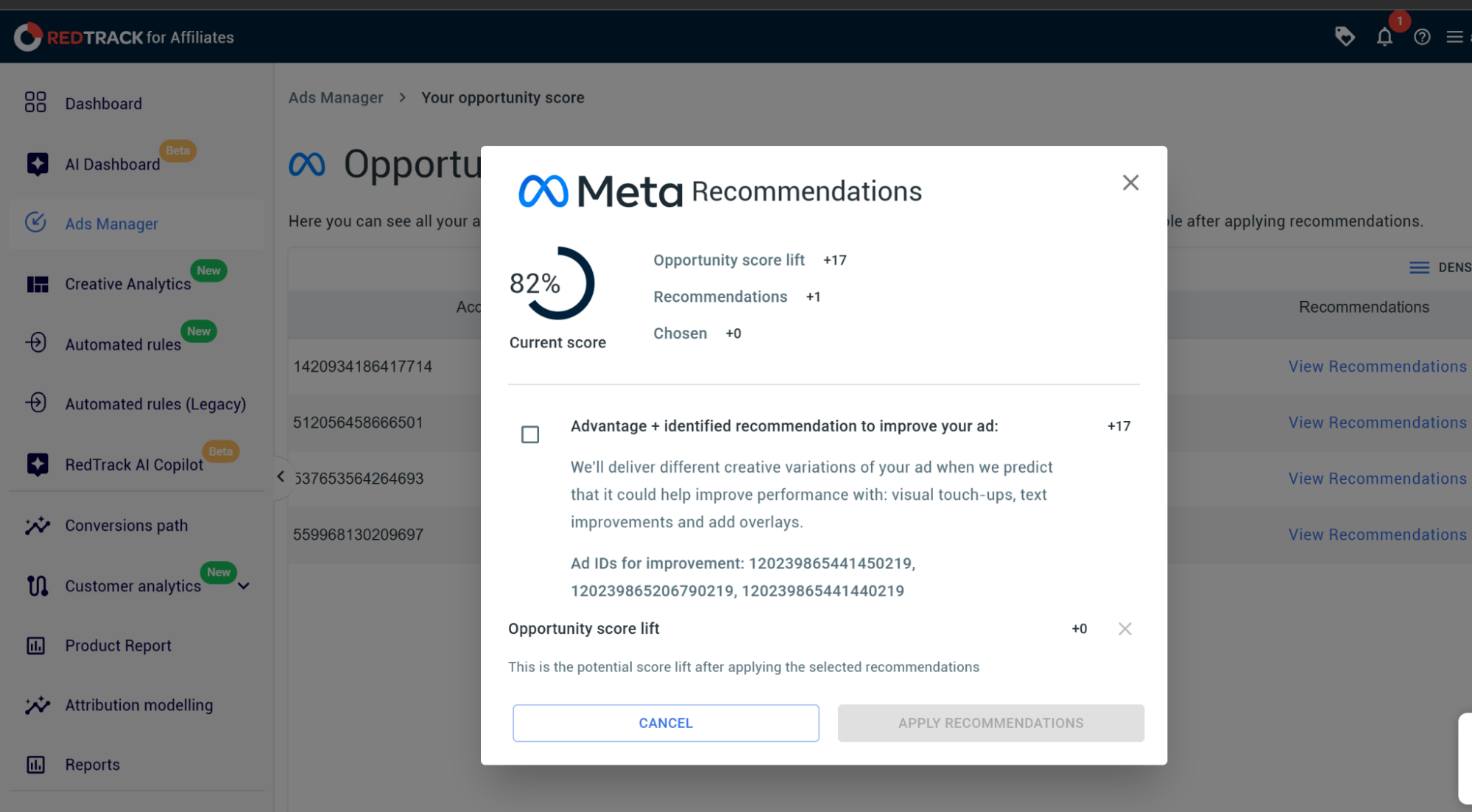Click the Cancel button
This screenshot has height=812, width=1472.
pos(666,723)
